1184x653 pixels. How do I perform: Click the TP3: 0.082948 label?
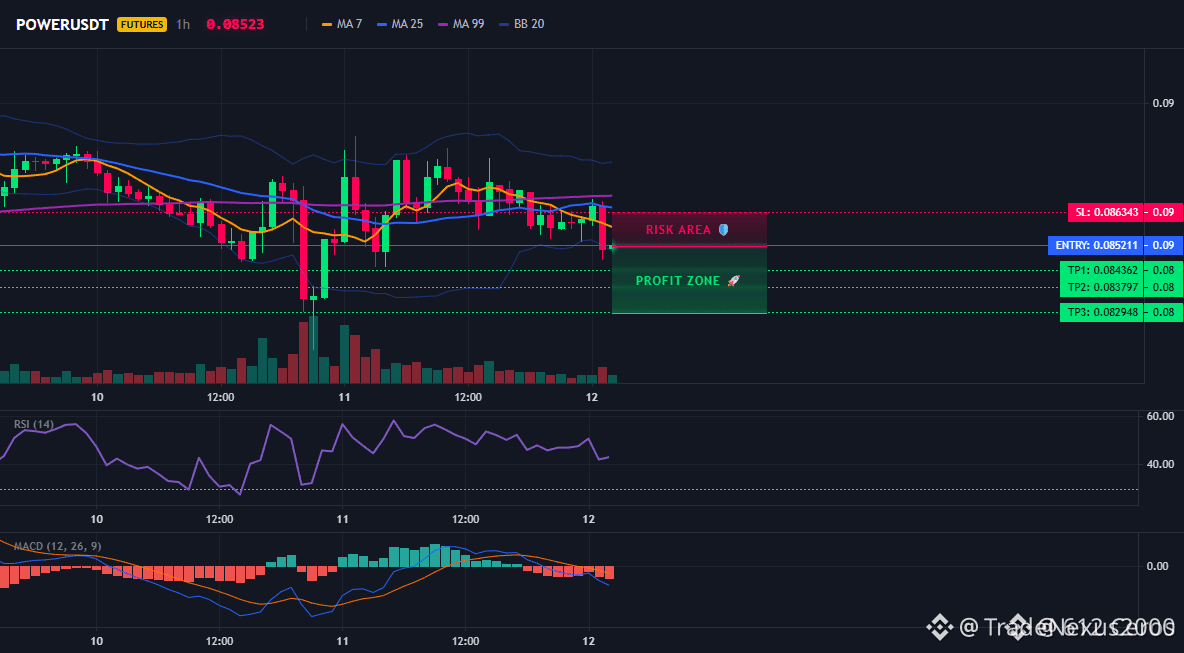(1102, 313)
